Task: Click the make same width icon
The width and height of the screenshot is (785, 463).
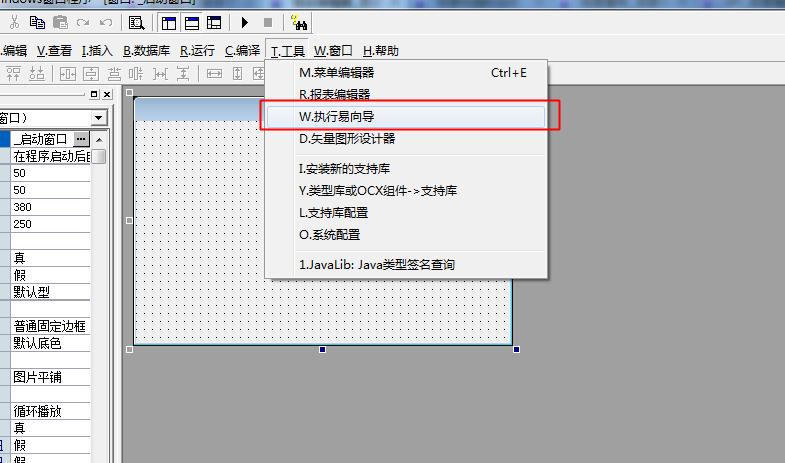Action: tap(214, 74)
